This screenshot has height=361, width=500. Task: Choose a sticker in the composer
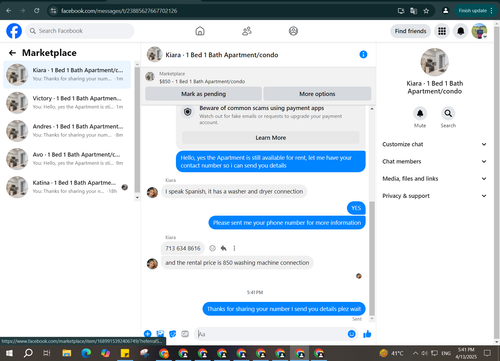(173, 334)
